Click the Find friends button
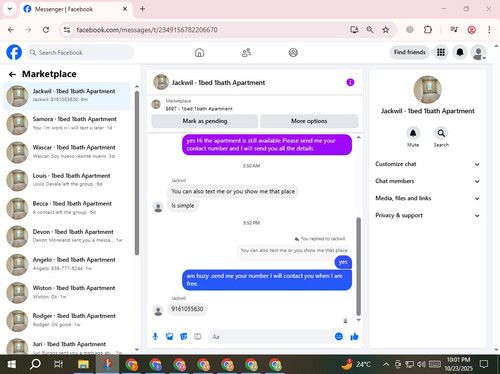Screen dimensions: 500x374 click(x=410, y=52)
